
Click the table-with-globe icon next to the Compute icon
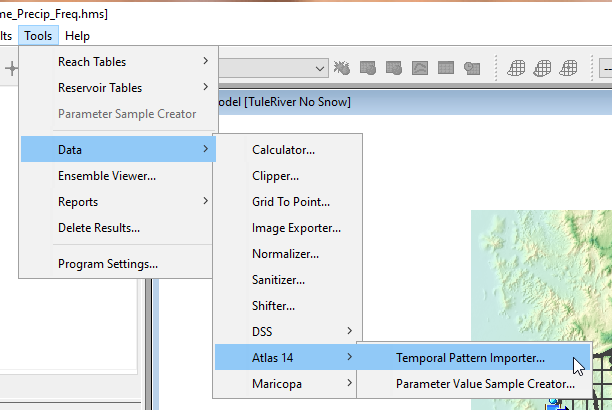pyautogui.click(x=368, y=68)
